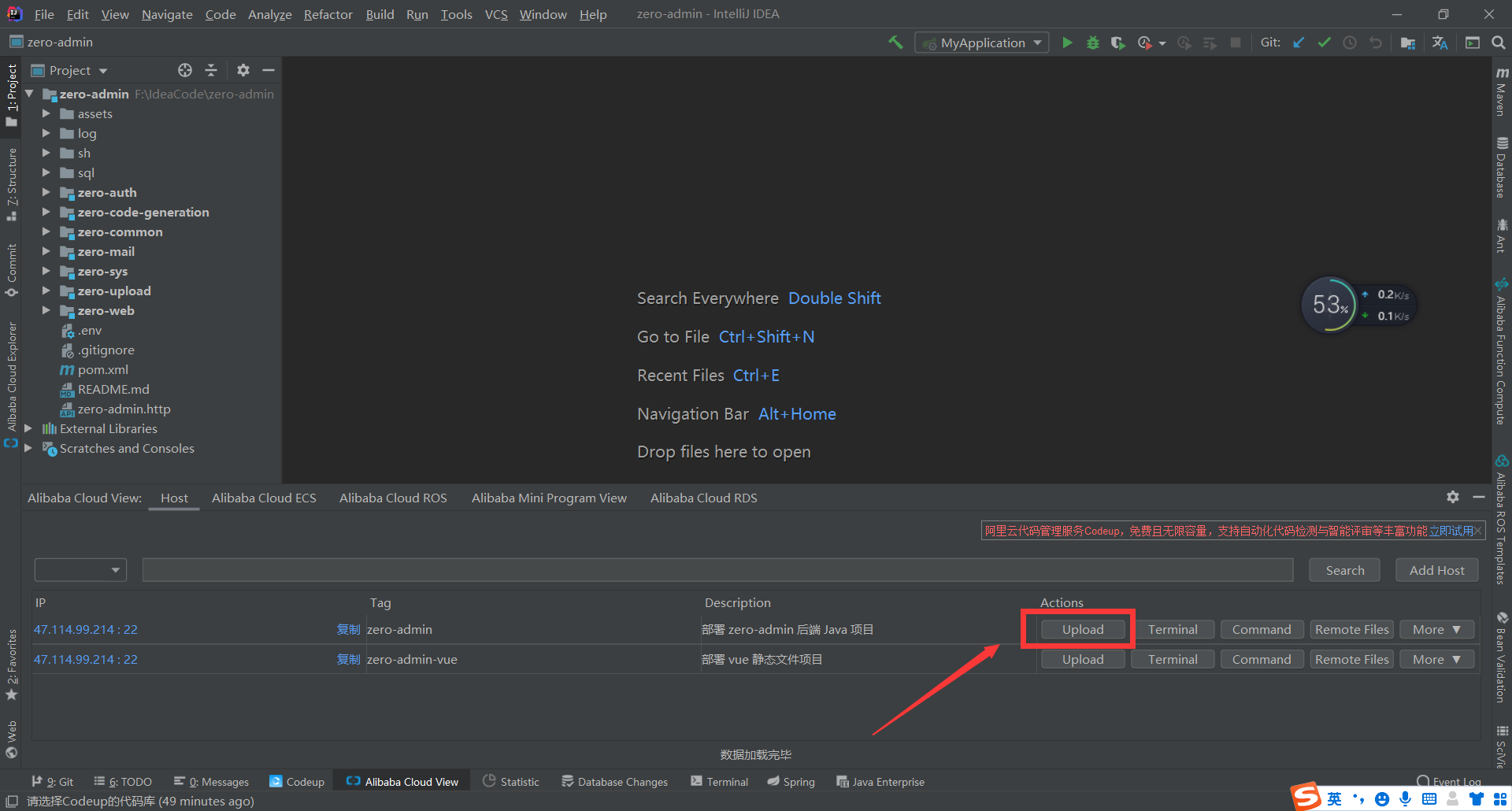
Task: Click Sogou input method tray icon
Action: (1306, 798)
